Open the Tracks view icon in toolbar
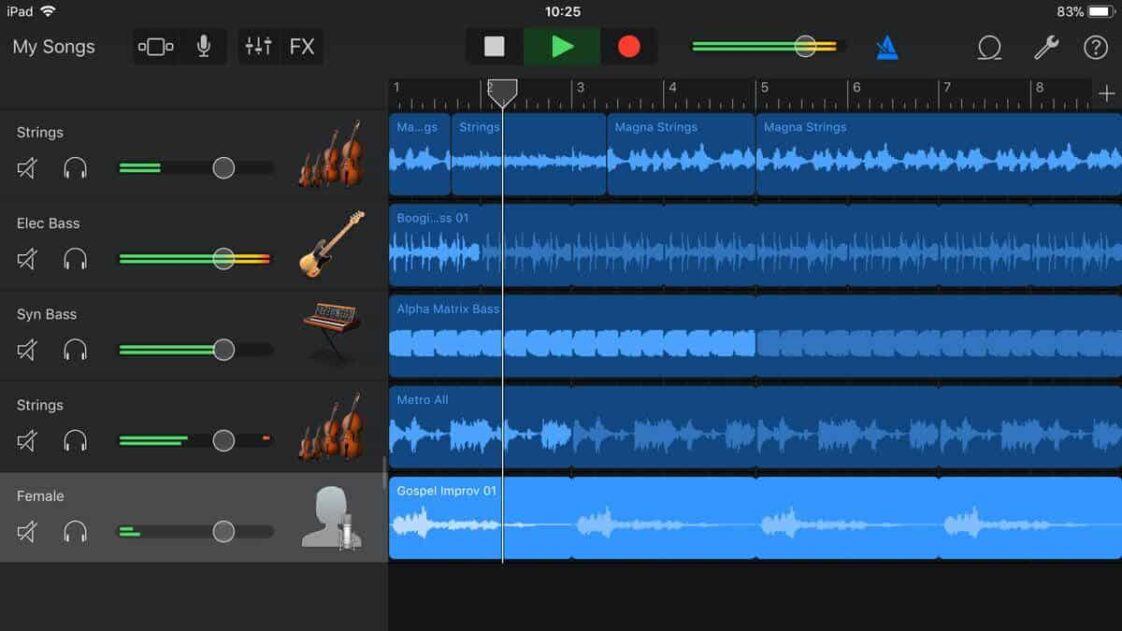1122x631 pixels. pos(155,46)
